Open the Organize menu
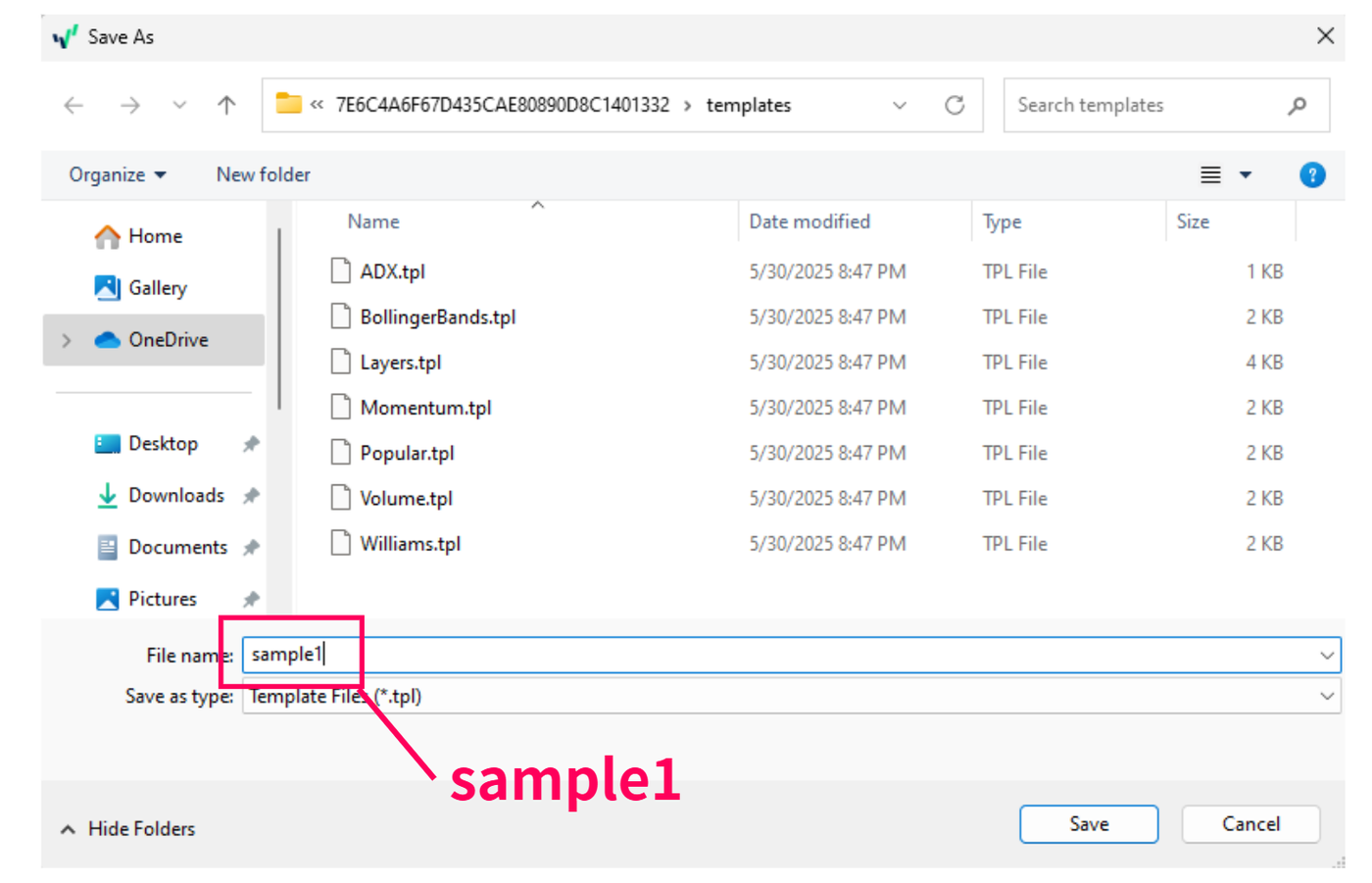 click(x=117, y=175)
